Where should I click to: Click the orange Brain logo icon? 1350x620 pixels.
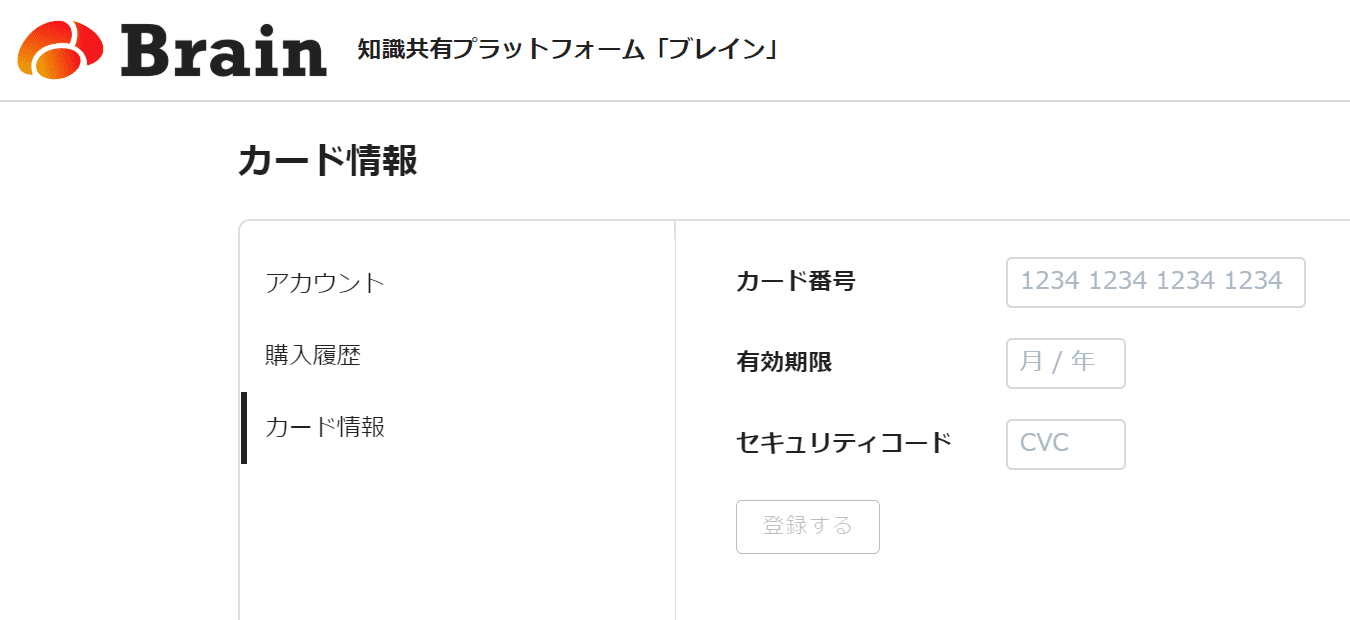click(60, 49)
